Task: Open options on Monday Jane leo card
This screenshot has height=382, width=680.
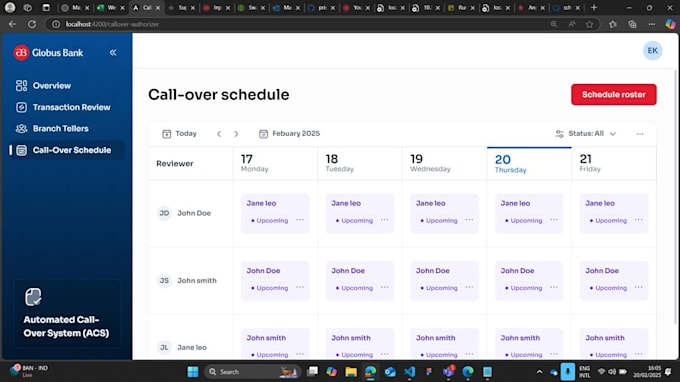Action: (x=300, y=220)
